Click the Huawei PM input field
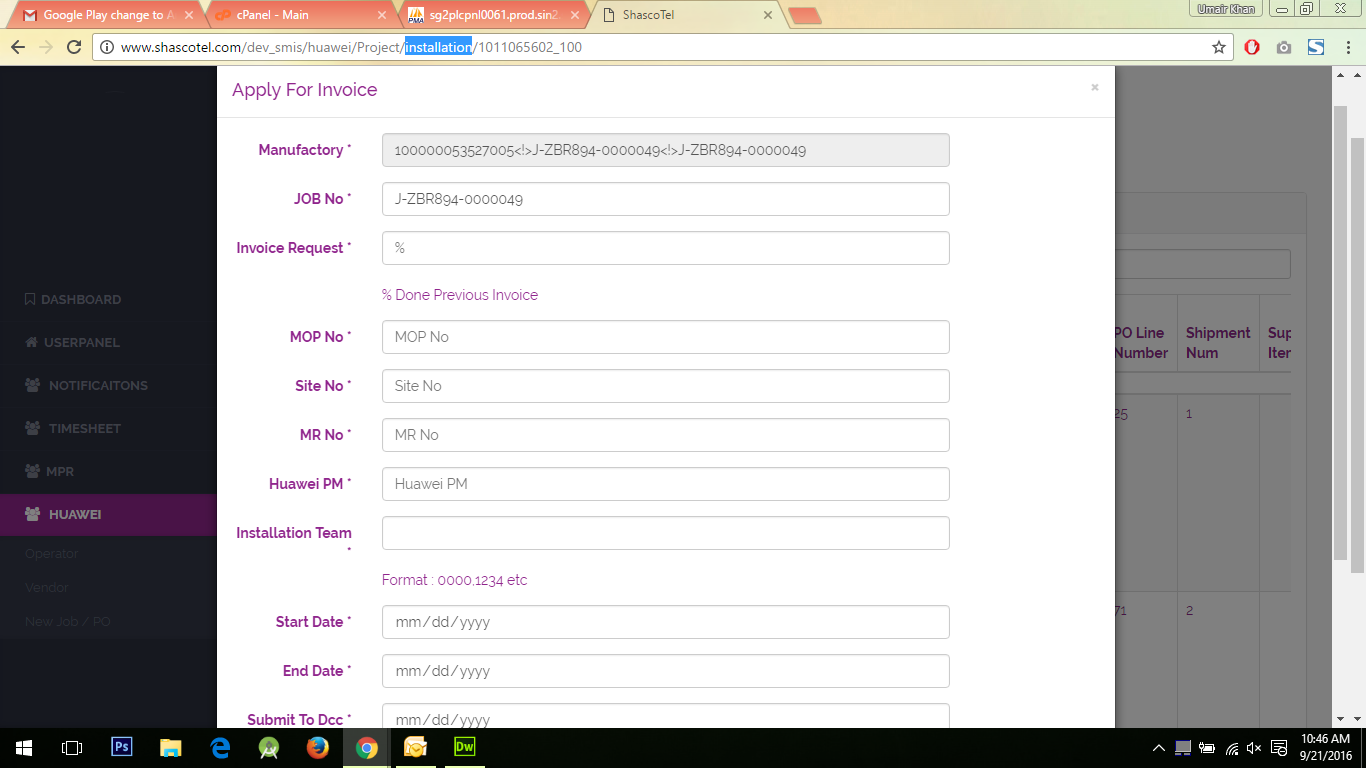The height and width of the screenshot is (768, 1366). point(665,484)
